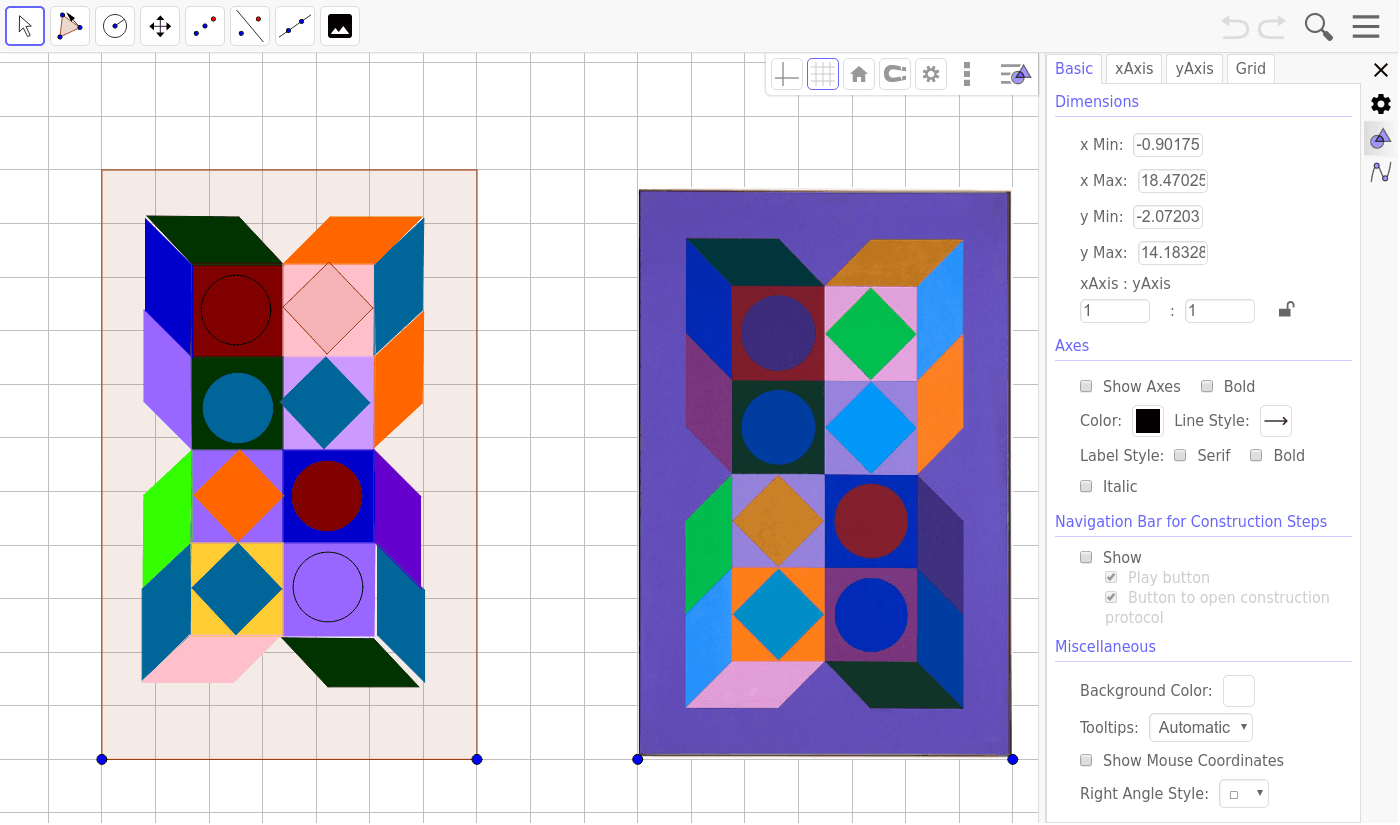Switch to the Grid tab
The height and width of the screenshot is (825, 1400).
(1251, 68)
